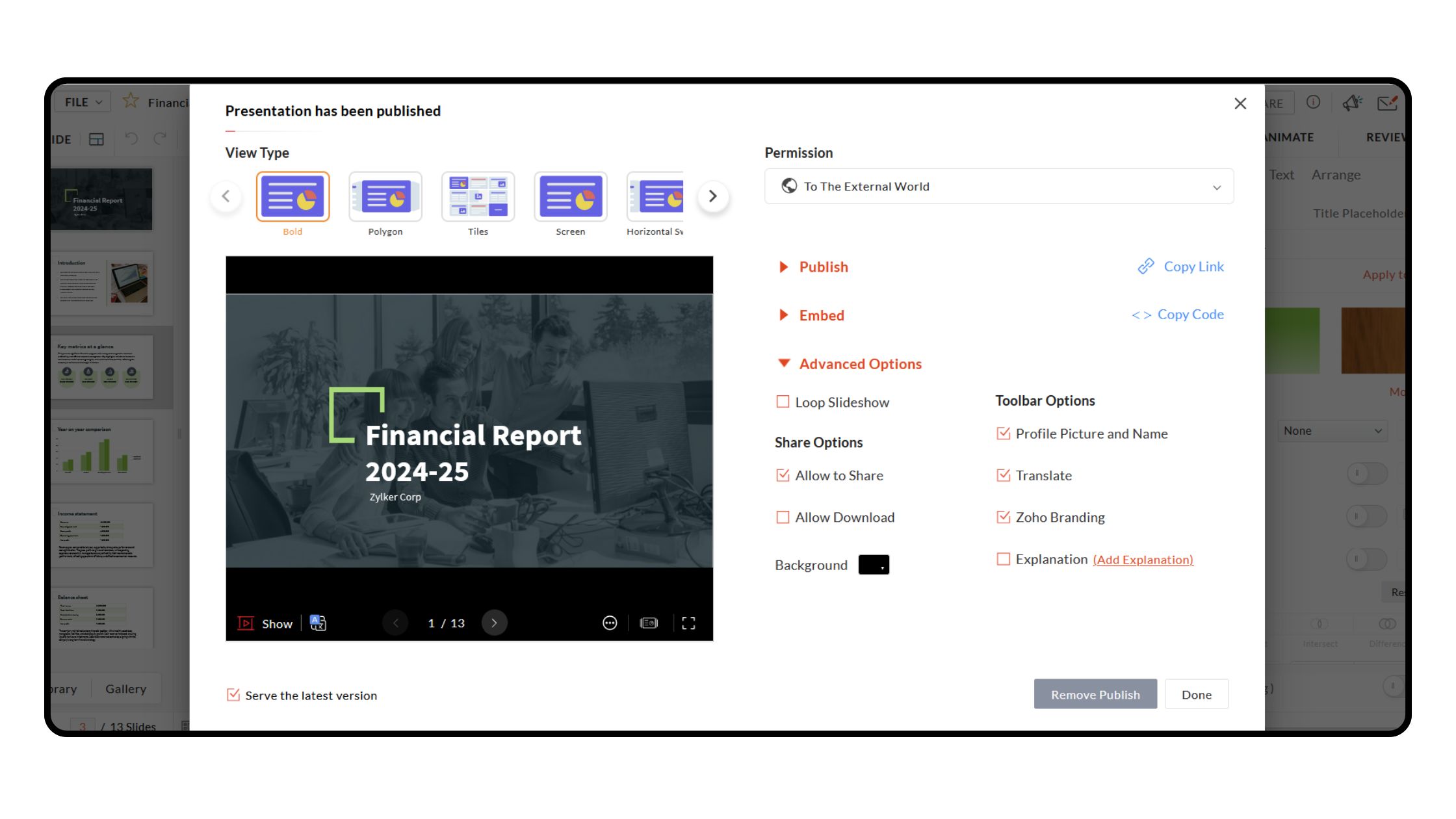Check the Explanation checkbox
Image resolution: width=1456 pixels, height=819 pixels.
1004,559
